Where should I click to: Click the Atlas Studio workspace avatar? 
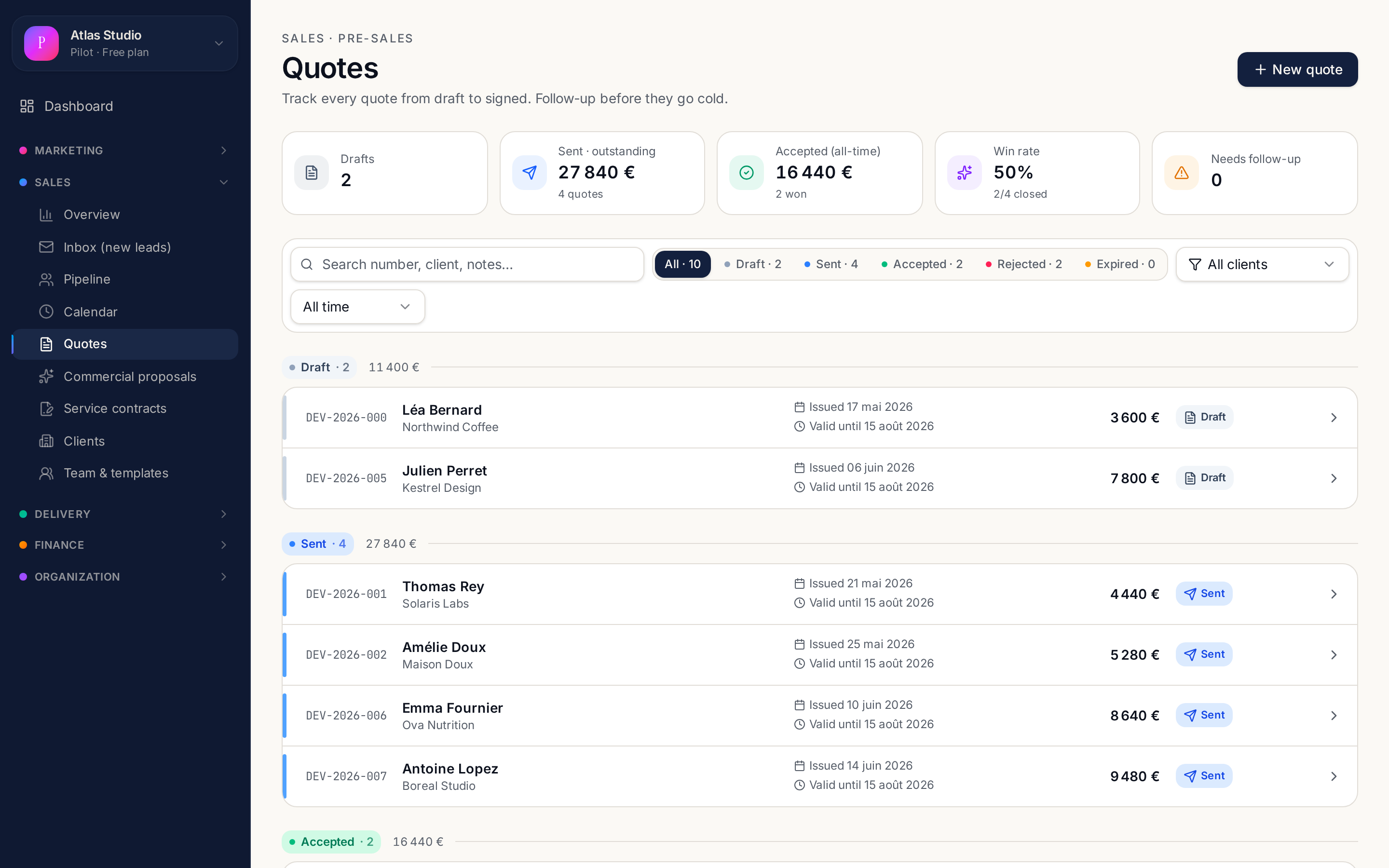coord(41,43)
